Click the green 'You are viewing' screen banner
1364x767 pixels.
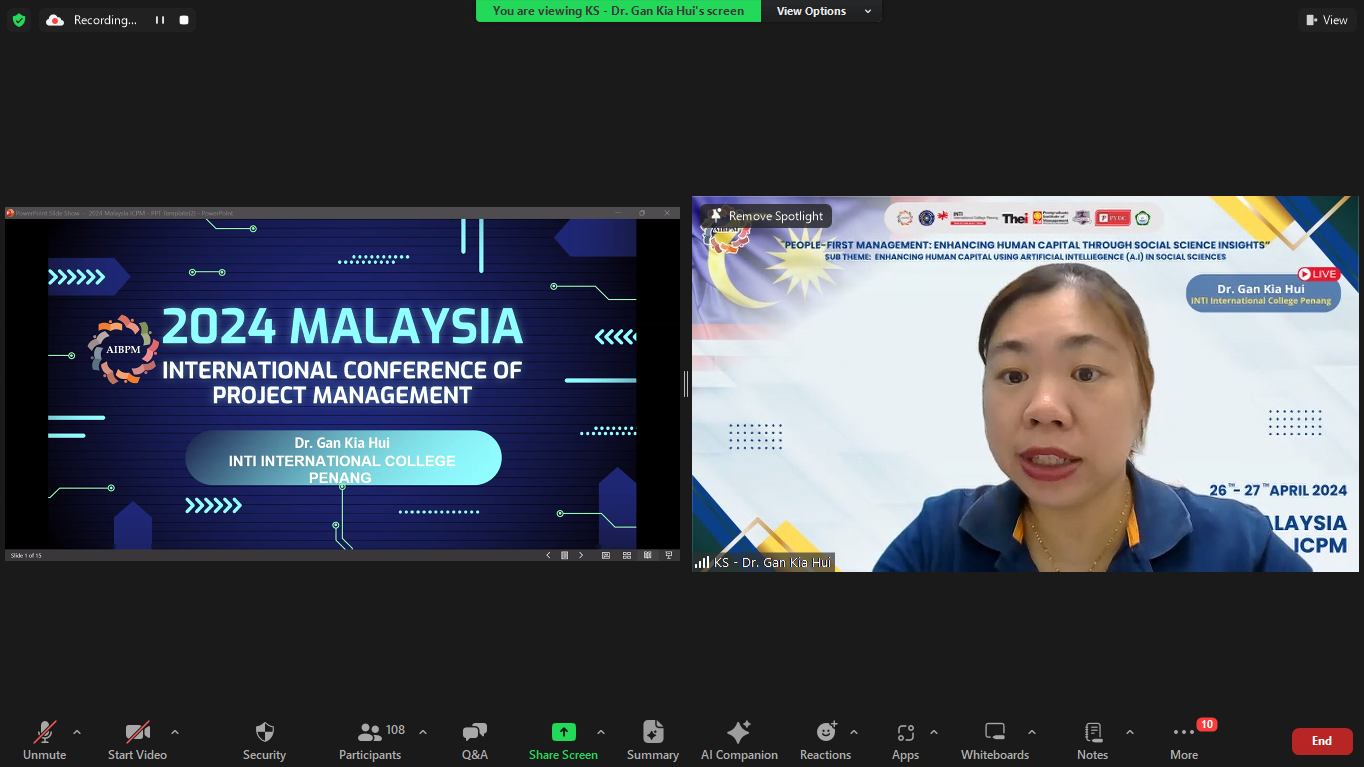[618, 11]
